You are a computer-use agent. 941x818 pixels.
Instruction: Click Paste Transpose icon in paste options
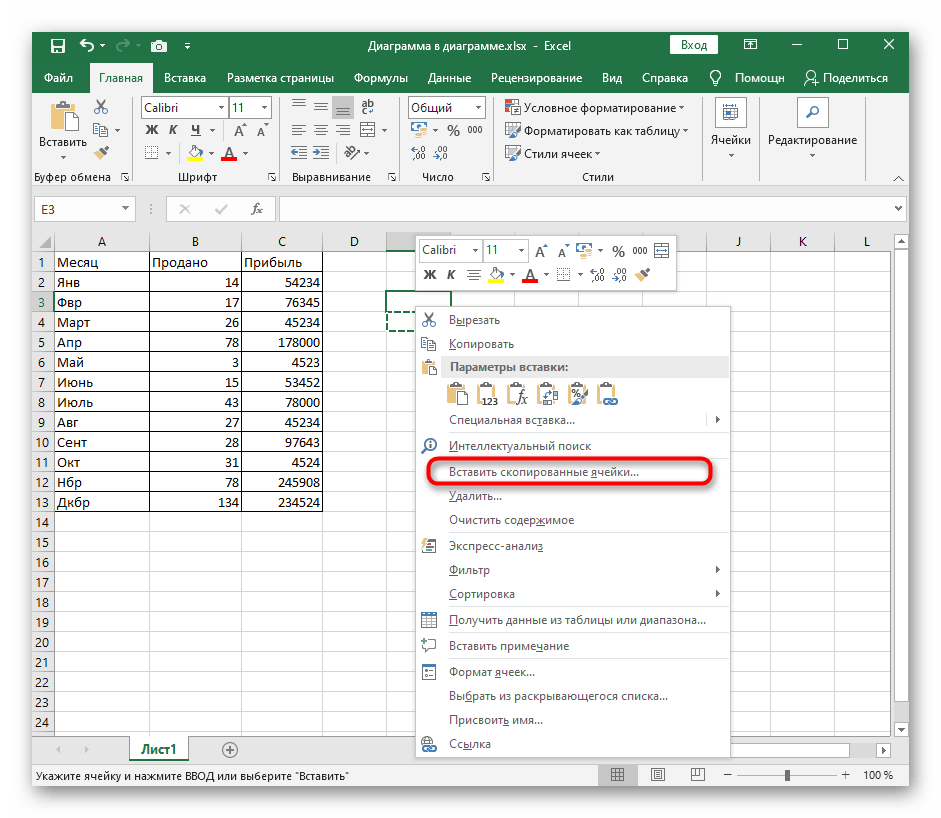(547, 394)
